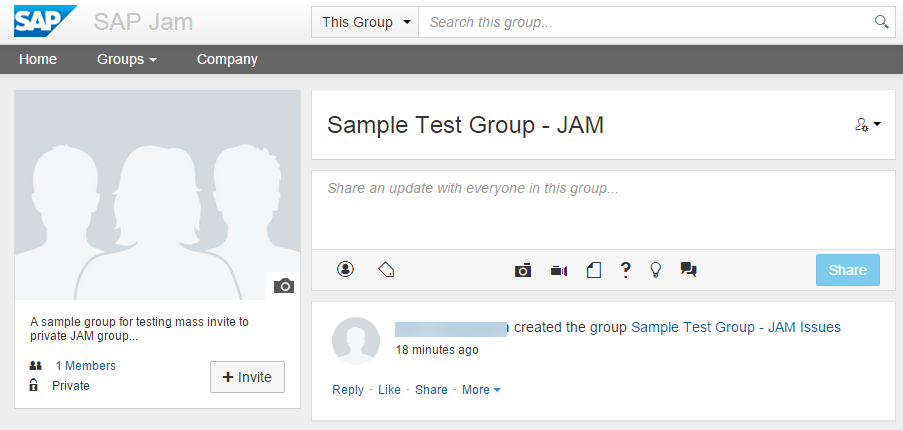This screenshot has height=430, width=903.
Task: Add a video with camcorder icon
Action: (559, 271)
